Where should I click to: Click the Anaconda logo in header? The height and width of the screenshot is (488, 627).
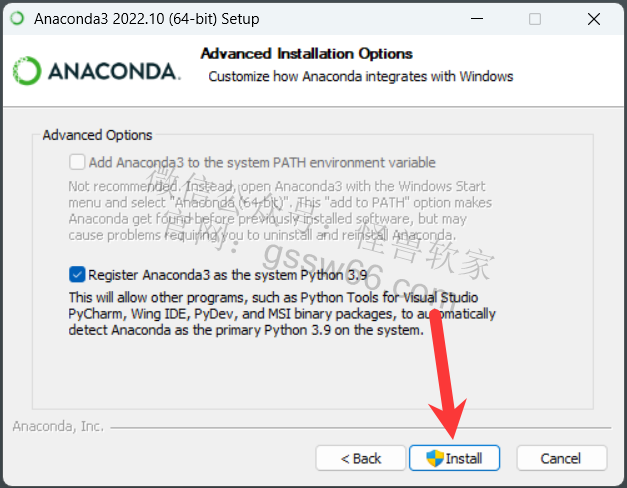tap(97, 71)
